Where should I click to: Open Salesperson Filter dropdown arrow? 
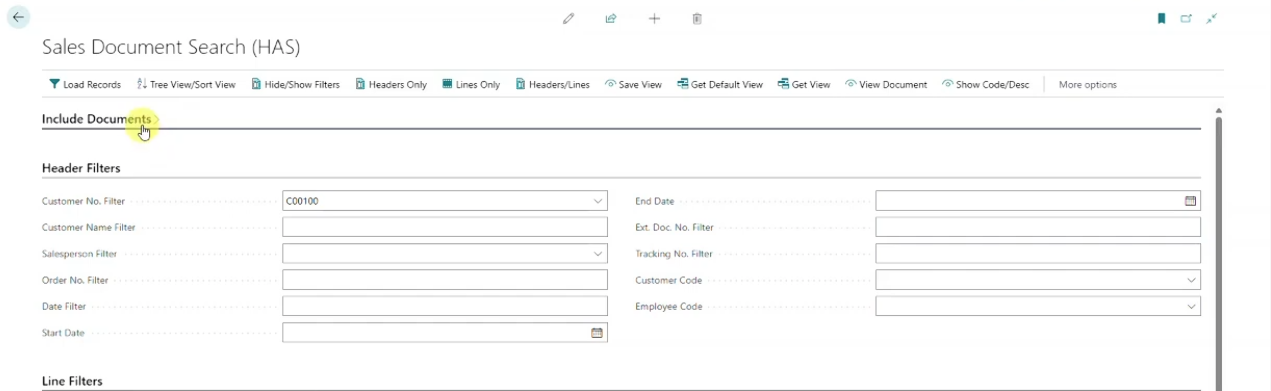point(598,254)
